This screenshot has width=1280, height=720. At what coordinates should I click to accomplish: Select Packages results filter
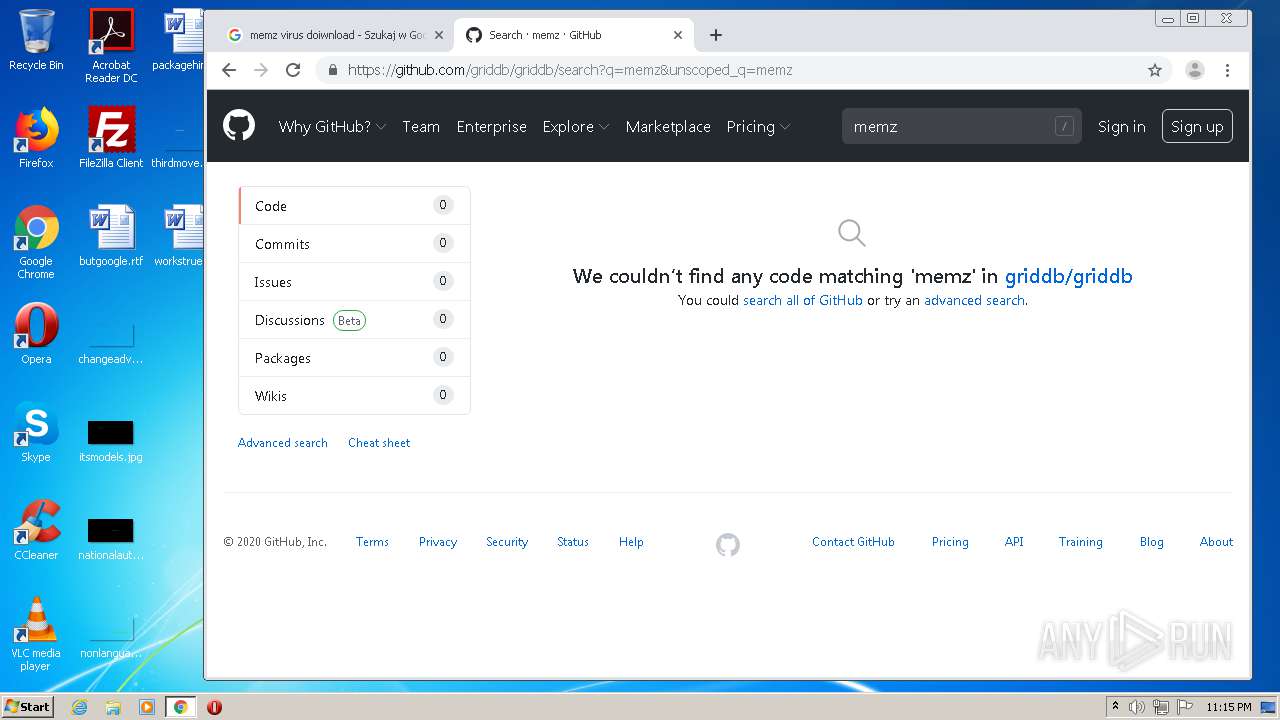(354, 358)
